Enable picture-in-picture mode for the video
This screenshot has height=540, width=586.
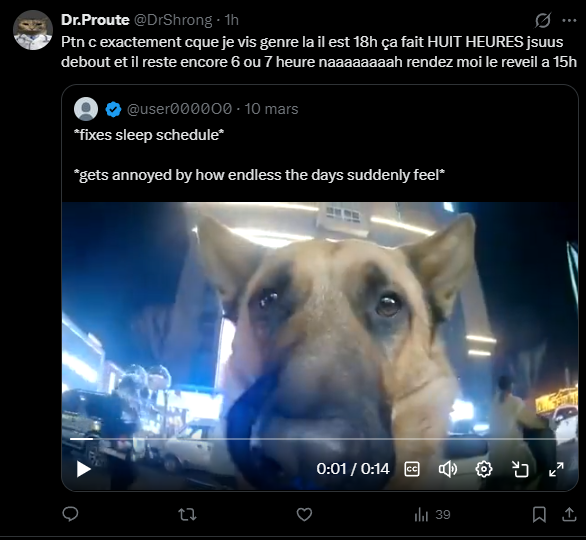pos(520,469)
